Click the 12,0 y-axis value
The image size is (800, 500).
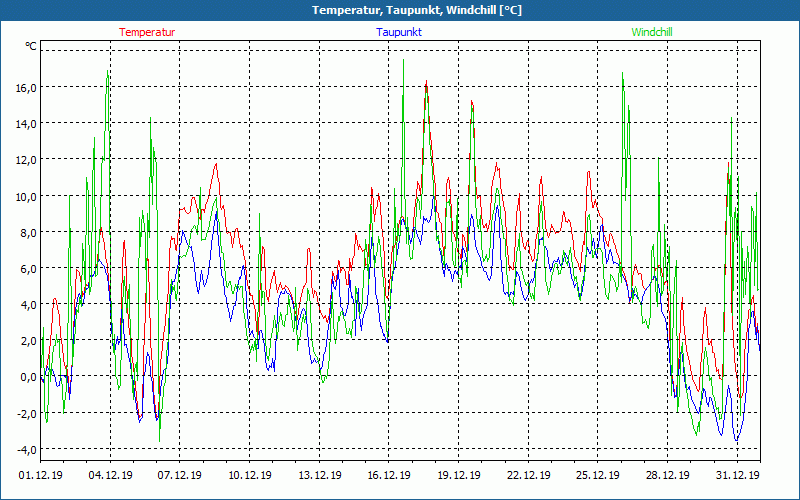[x=26, y=160]
